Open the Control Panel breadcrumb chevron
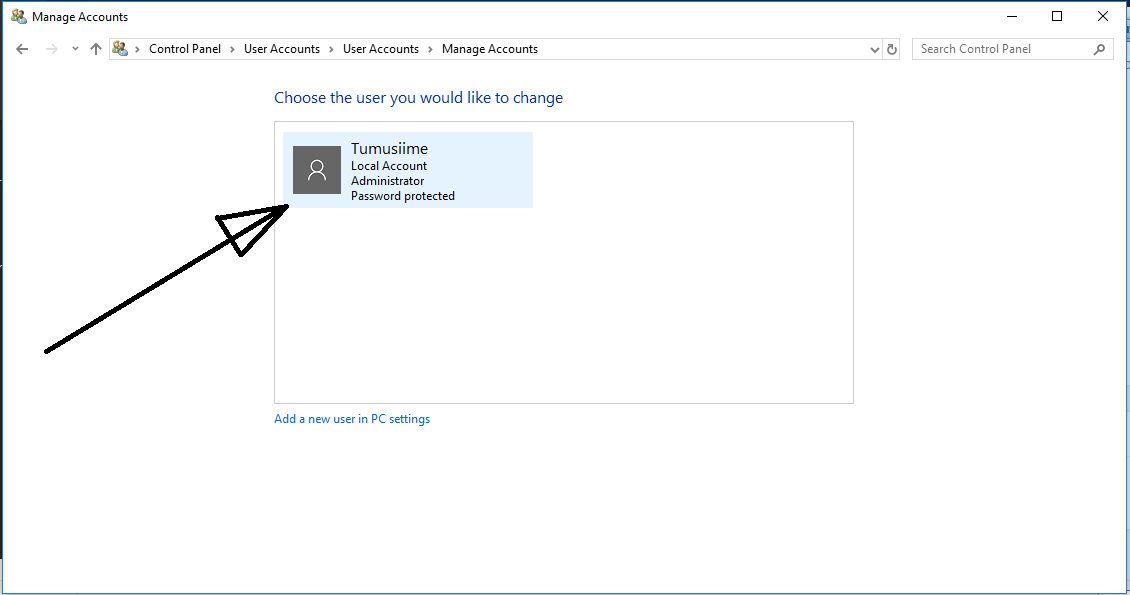 click(231, 48)
